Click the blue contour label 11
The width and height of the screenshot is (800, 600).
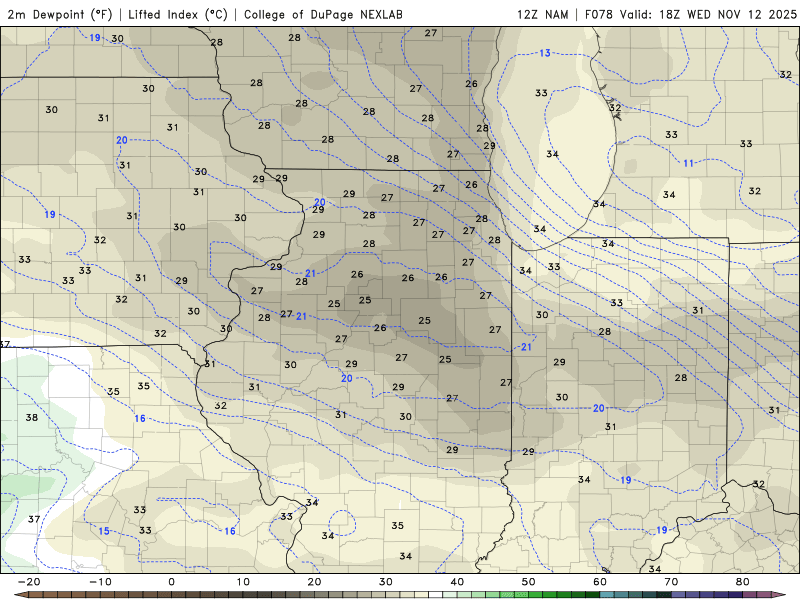click(x=689, y=163)
